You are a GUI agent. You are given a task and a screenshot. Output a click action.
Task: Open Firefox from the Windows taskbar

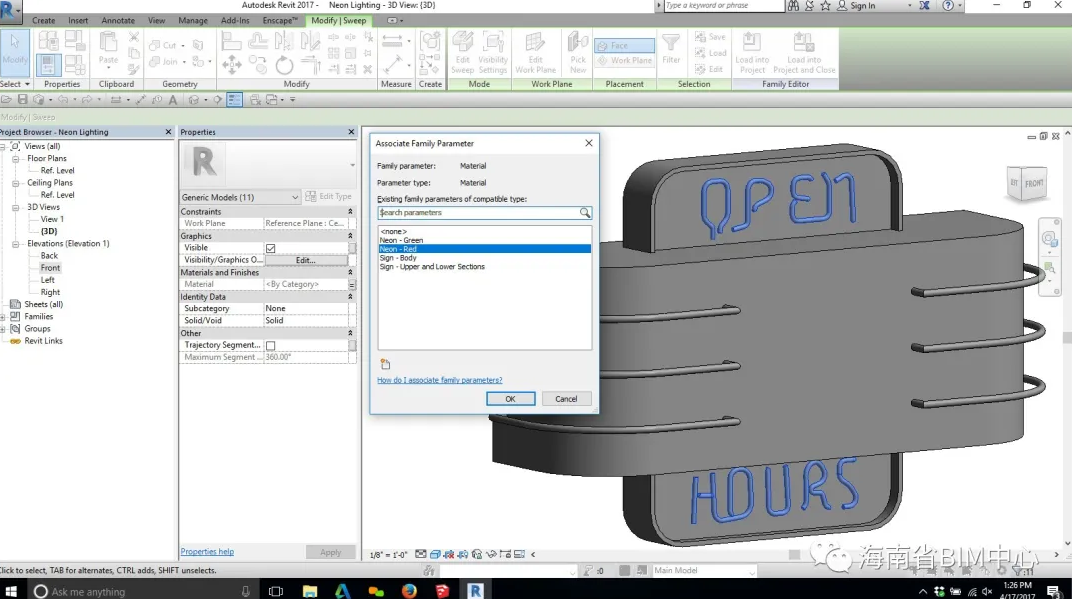409,590
